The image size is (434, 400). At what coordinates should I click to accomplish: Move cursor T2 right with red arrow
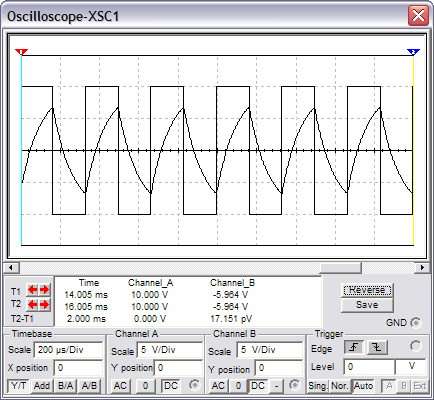pos(45,305)
